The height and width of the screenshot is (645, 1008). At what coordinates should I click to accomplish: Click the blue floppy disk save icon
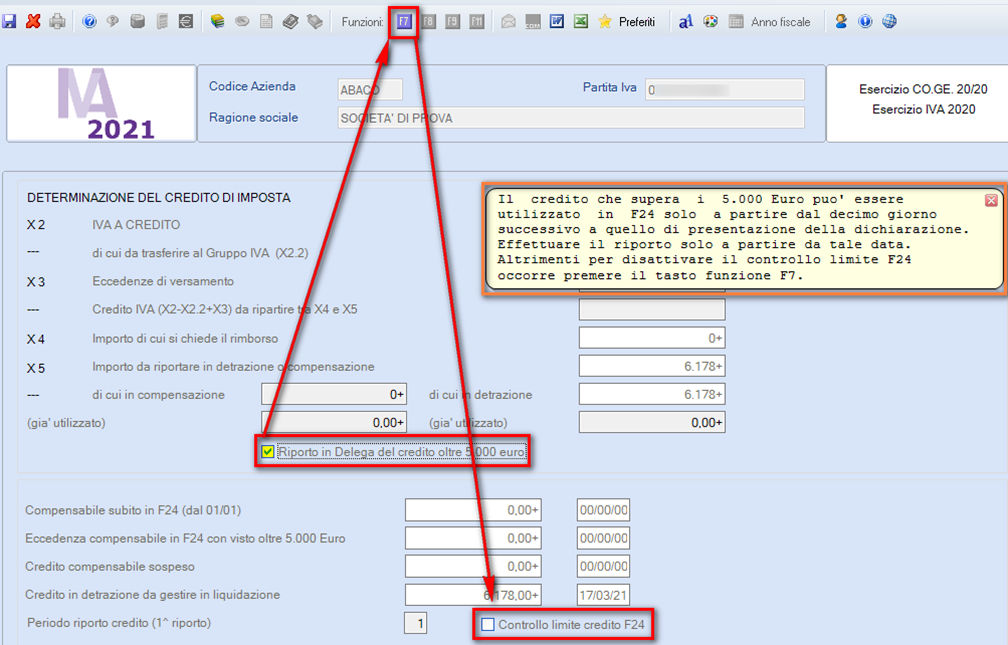point(9,21)
